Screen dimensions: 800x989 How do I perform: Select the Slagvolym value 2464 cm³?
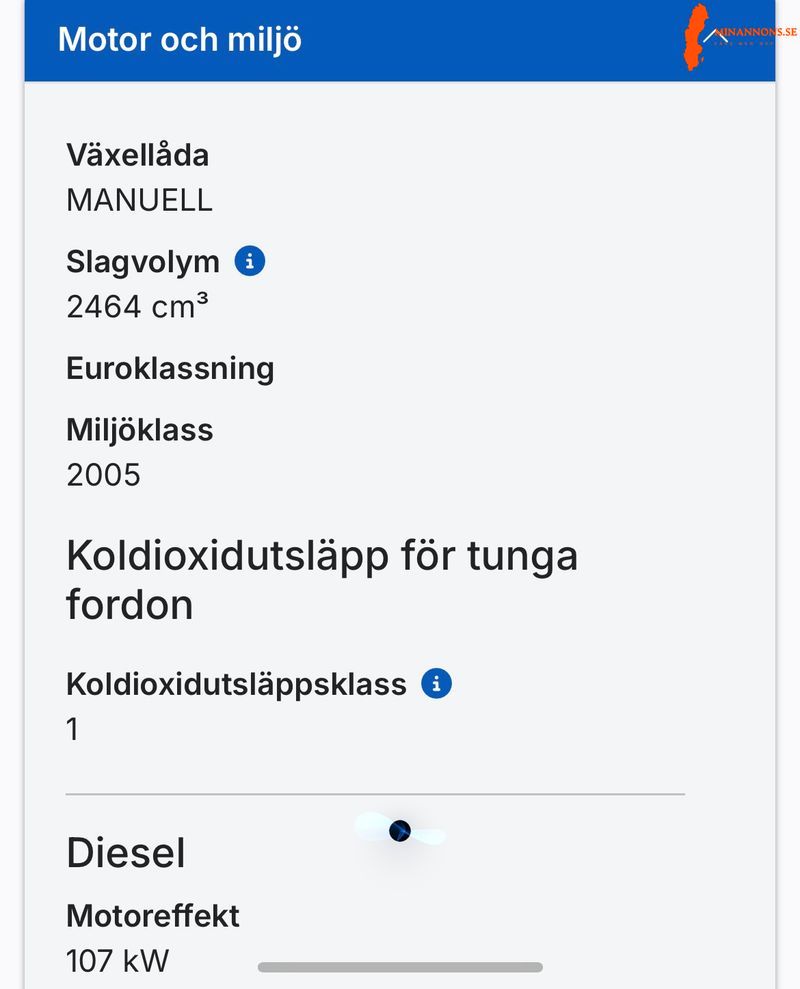pyautogui.click(x=135, y=305)
